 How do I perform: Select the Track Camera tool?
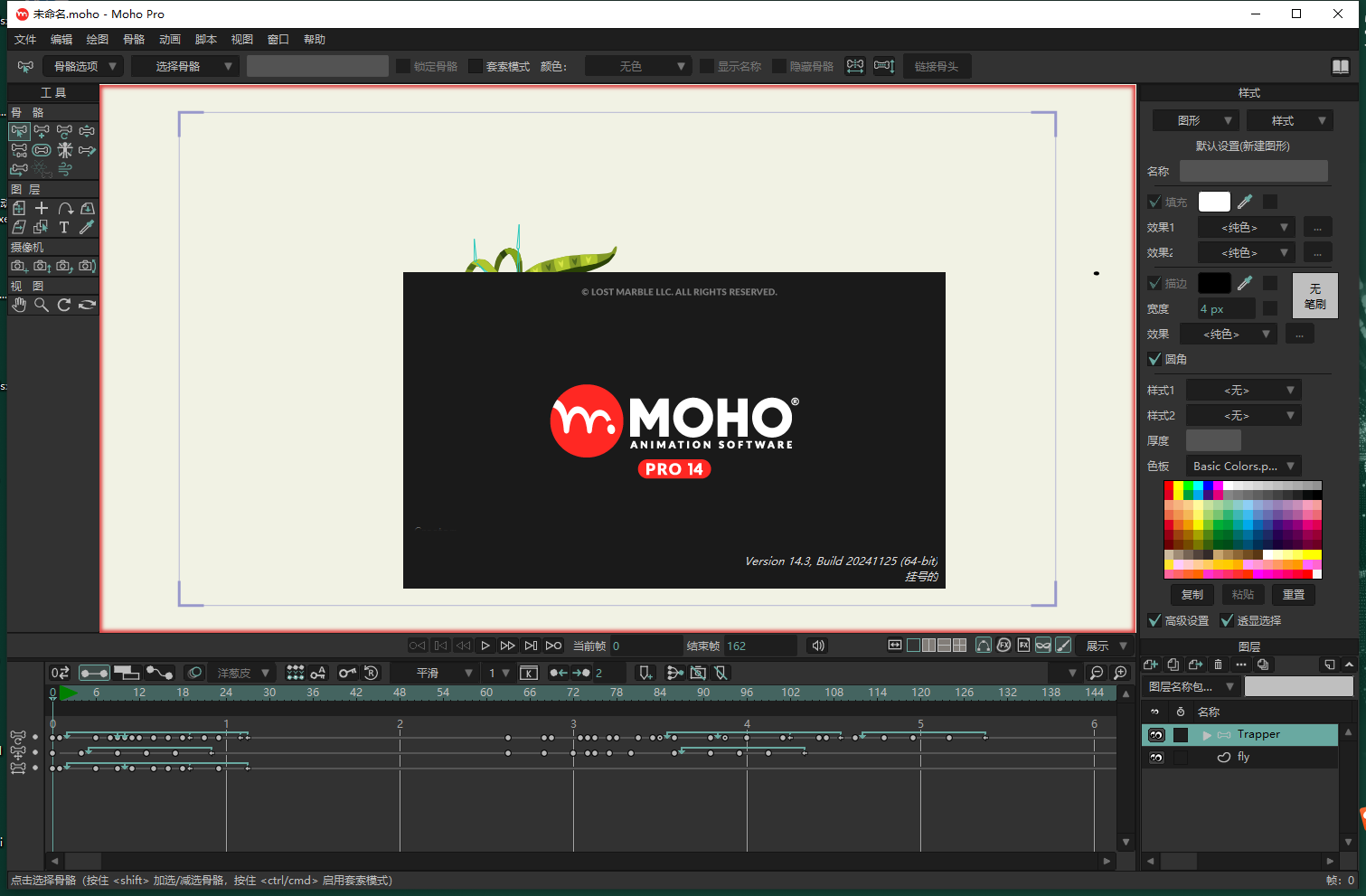19,266
